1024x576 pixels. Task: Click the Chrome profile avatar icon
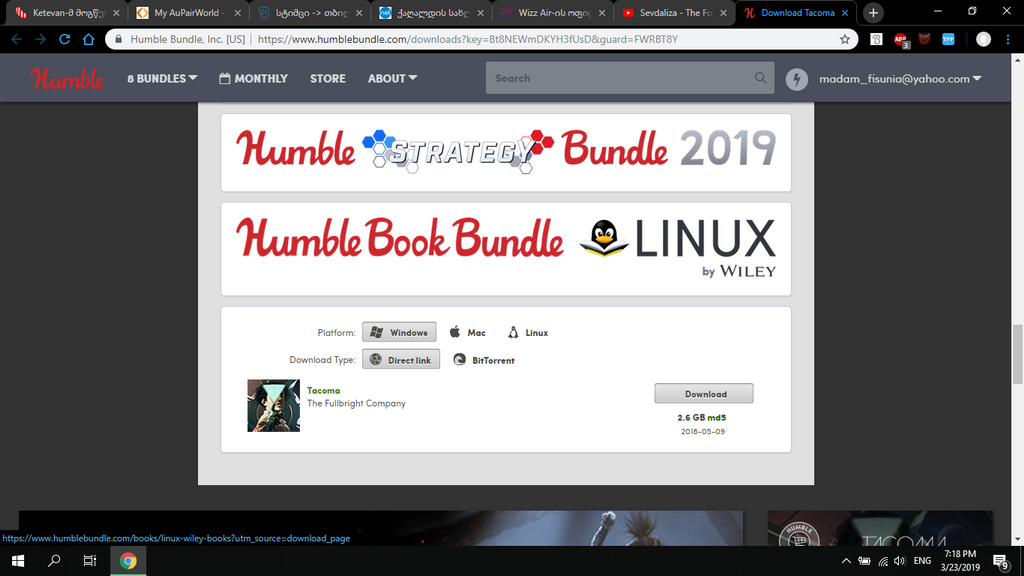point(983,39)
